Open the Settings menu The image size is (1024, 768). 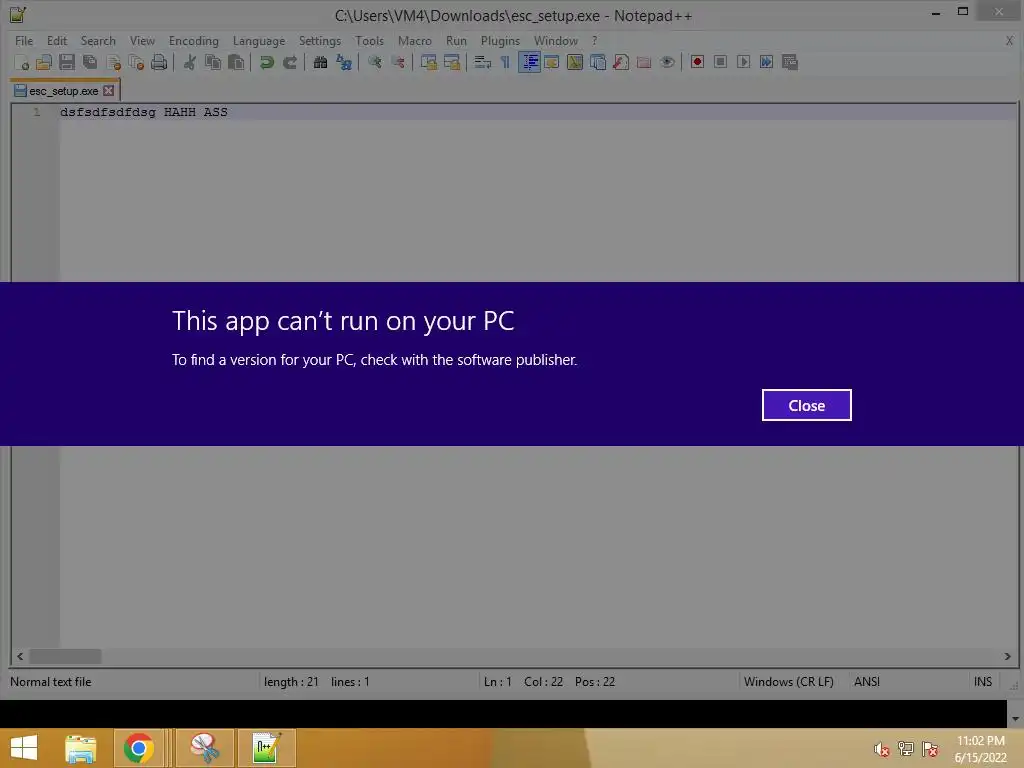tap(320, 40)
